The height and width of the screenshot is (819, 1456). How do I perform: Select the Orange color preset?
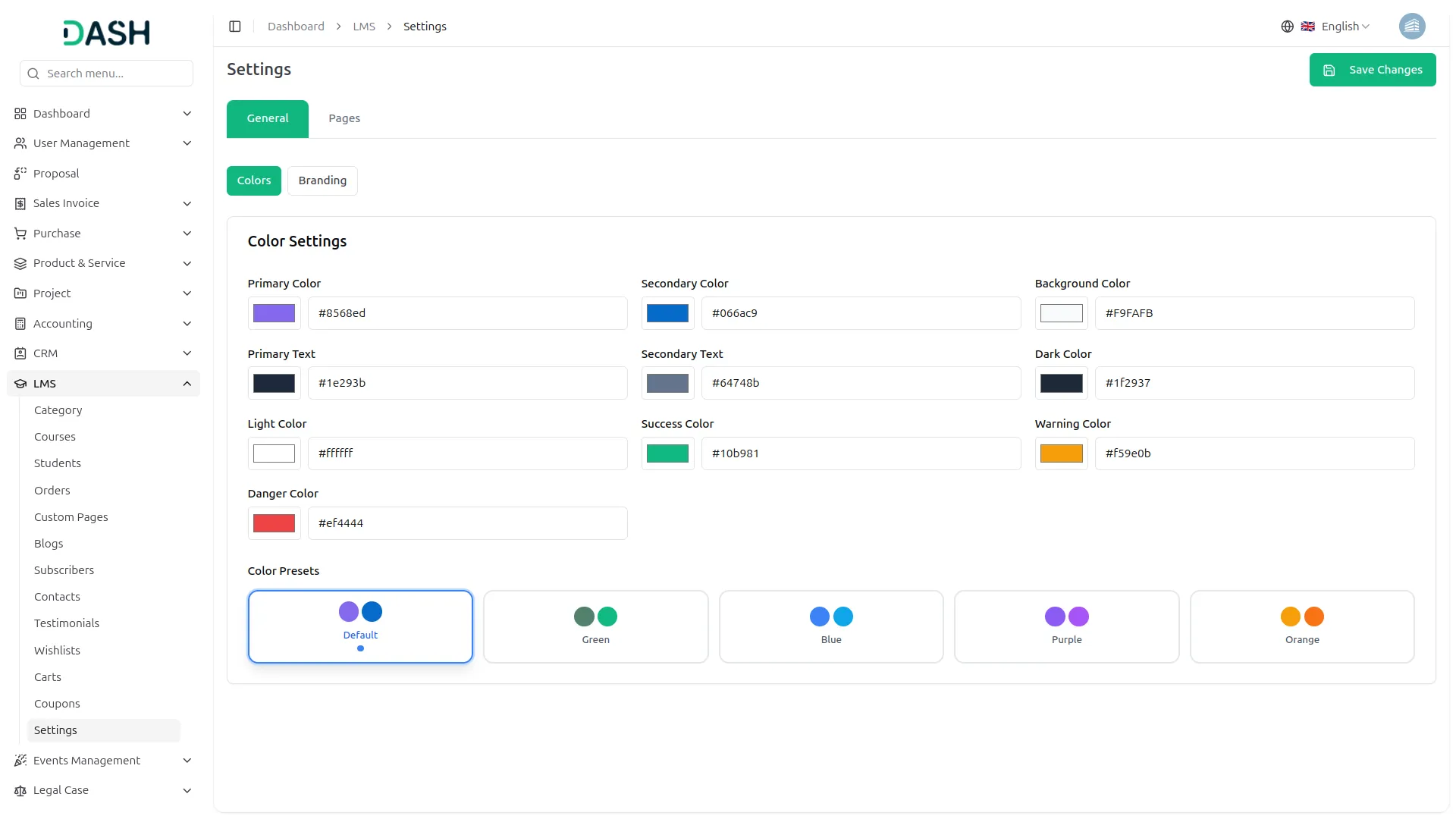[1301, 626]
